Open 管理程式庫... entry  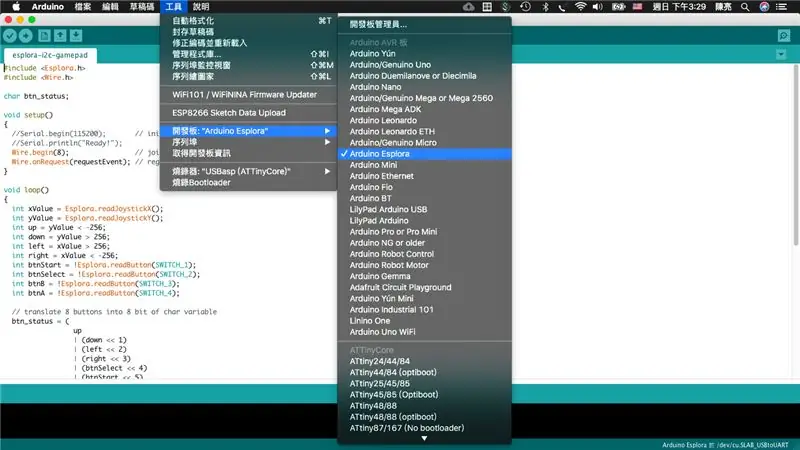[x=248, y=54]
